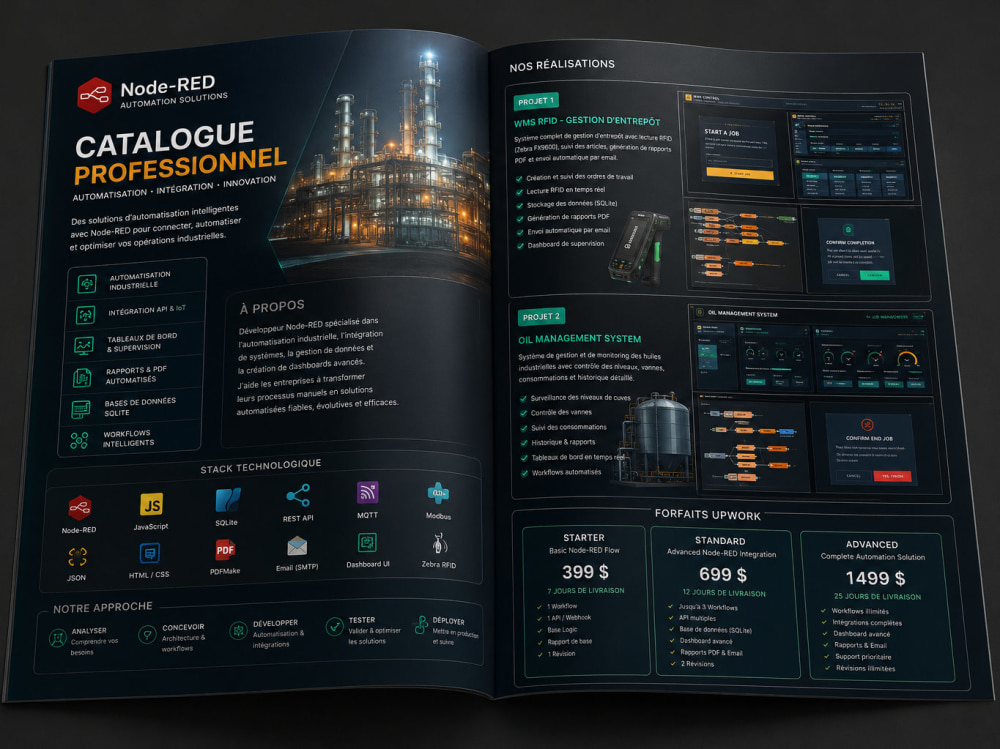
Task: Click the checkmark beside Contrôle des vannes
Action: point(524,414)
